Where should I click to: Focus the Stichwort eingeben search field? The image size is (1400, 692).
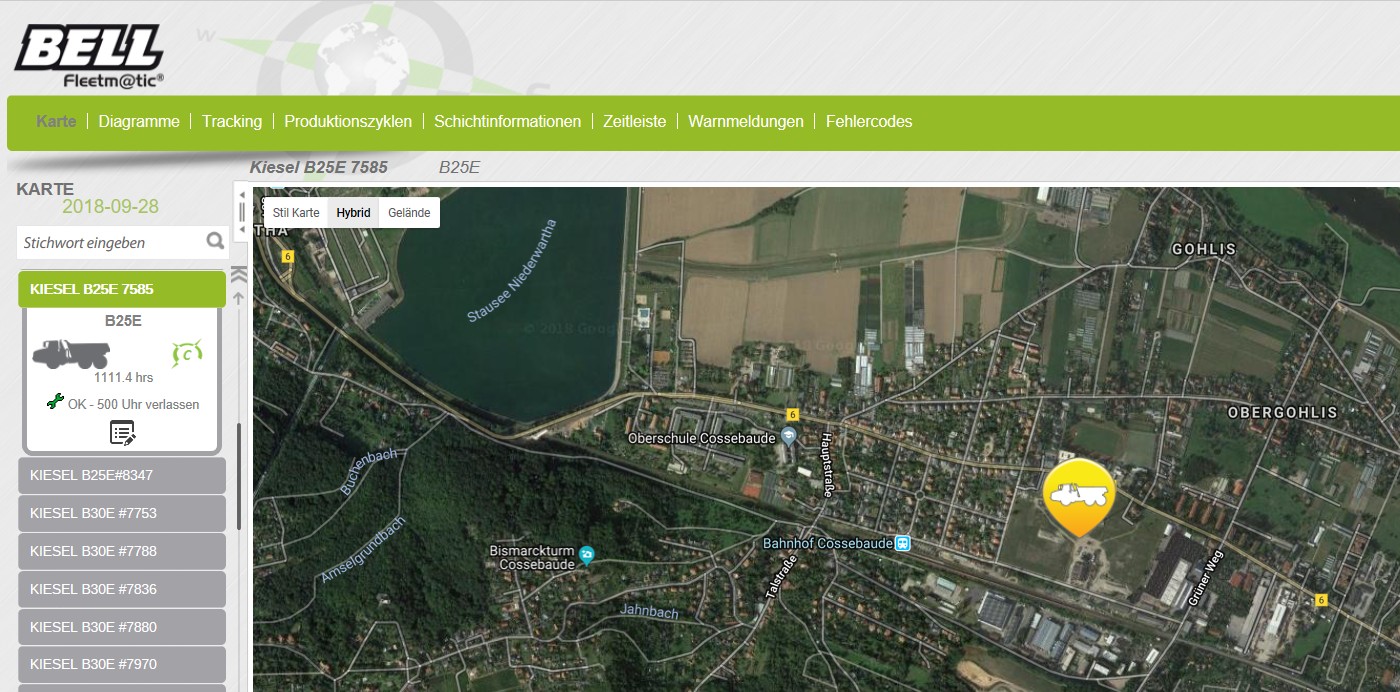click(x=110, y=242)
